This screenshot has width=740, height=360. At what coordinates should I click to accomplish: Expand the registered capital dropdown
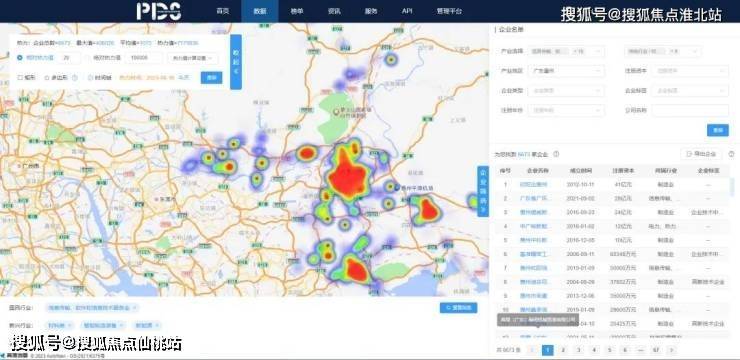pos(690,71)
